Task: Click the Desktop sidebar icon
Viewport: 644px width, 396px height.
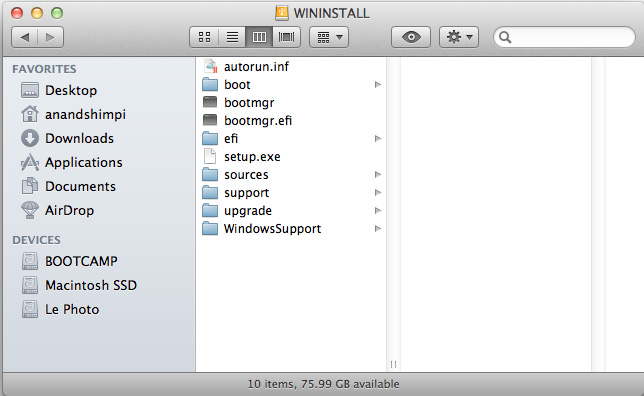Action: pyautogui.click(x=30, y=90)
